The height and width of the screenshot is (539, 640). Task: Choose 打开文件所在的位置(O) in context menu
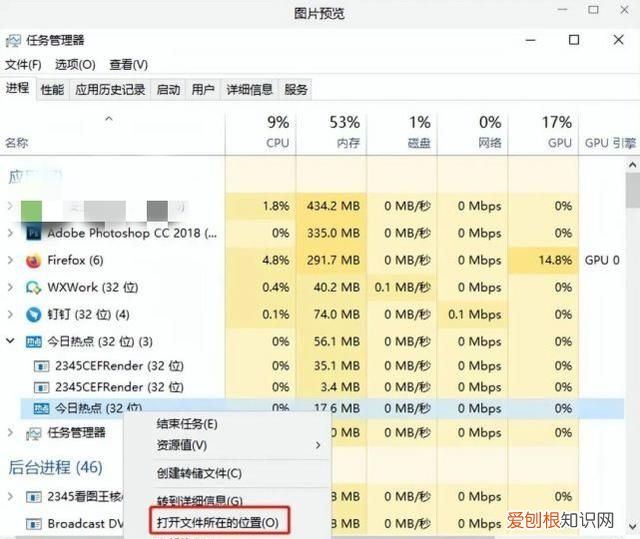pyautogui.click(x=218, y=523)
